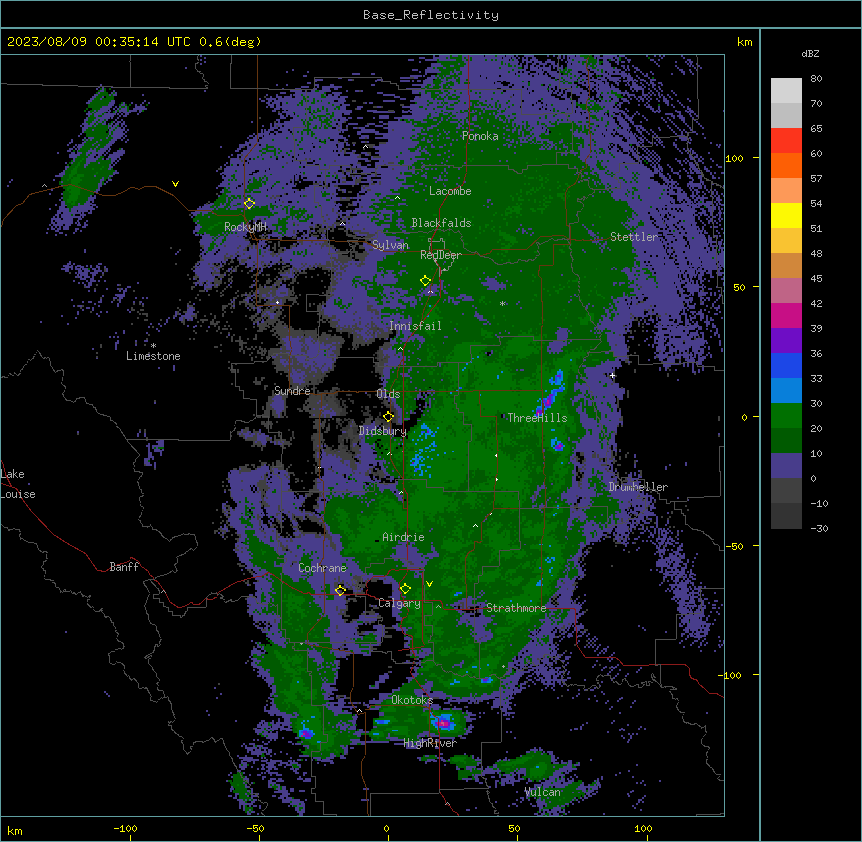Click the 100 km mark on right axis
The image size is (862, 842).
(735, 158)
